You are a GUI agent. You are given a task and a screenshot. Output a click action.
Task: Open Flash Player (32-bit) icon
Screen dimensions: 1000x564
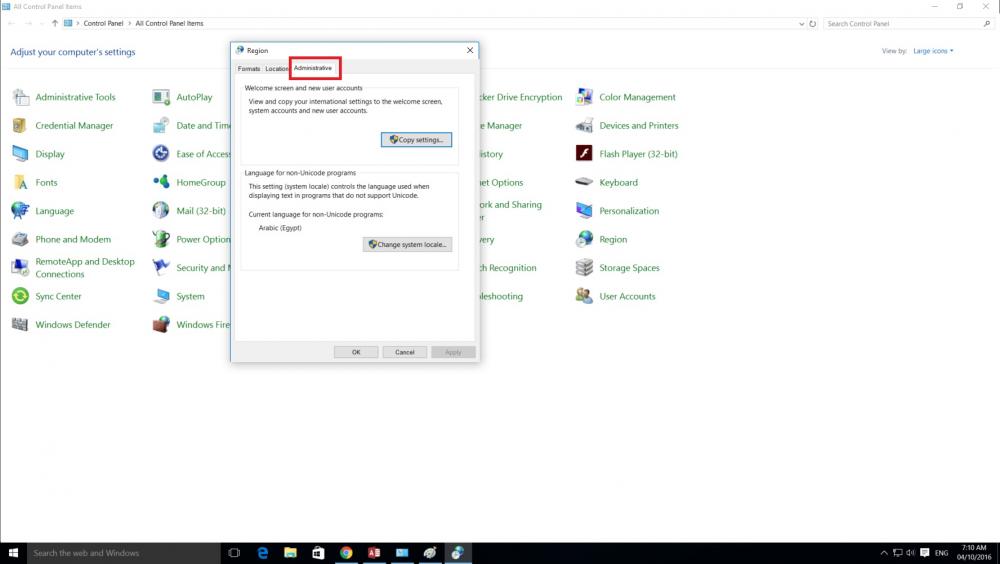(584, 154)
